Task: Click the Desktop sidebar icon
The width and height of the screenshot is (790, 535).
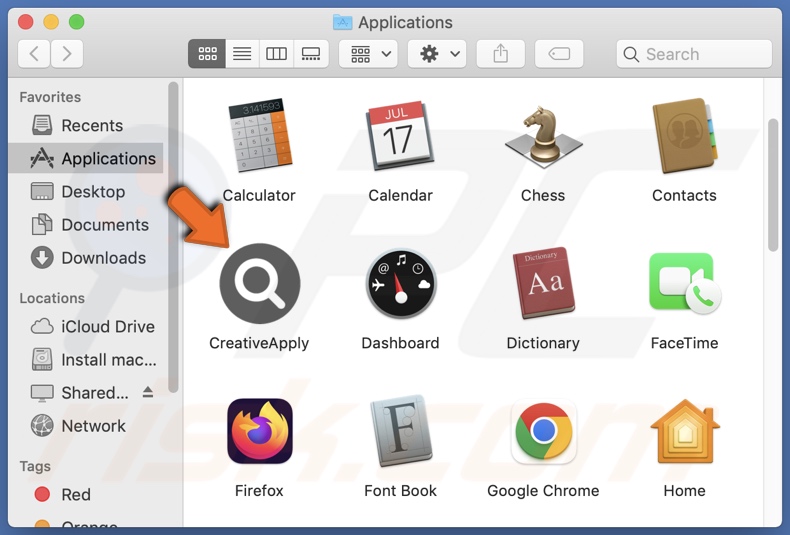Action: click(x=42, y=191)
